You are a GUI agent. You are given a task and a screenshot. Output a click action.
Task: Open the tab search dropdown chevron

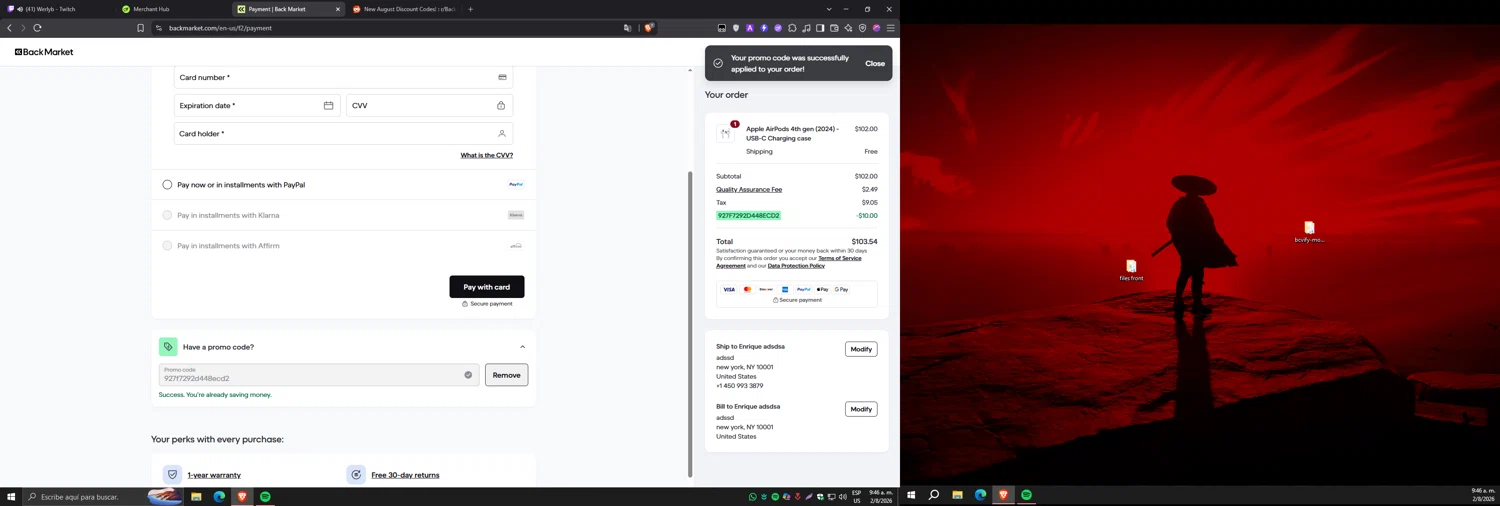tap(828, 9)
